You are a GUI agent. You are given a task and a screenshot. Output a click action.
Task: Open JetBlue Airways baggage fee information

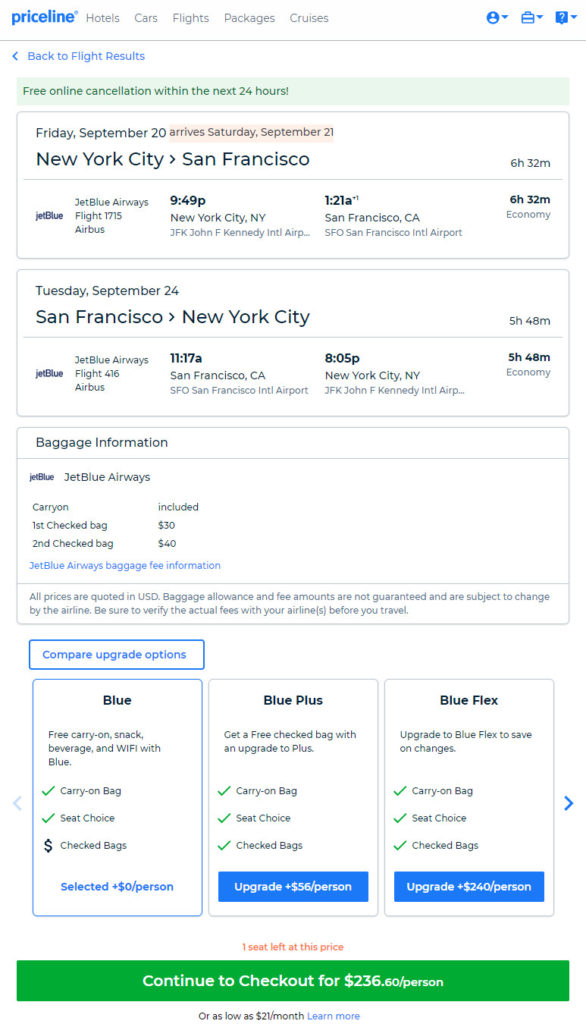(x=125, y=566)
